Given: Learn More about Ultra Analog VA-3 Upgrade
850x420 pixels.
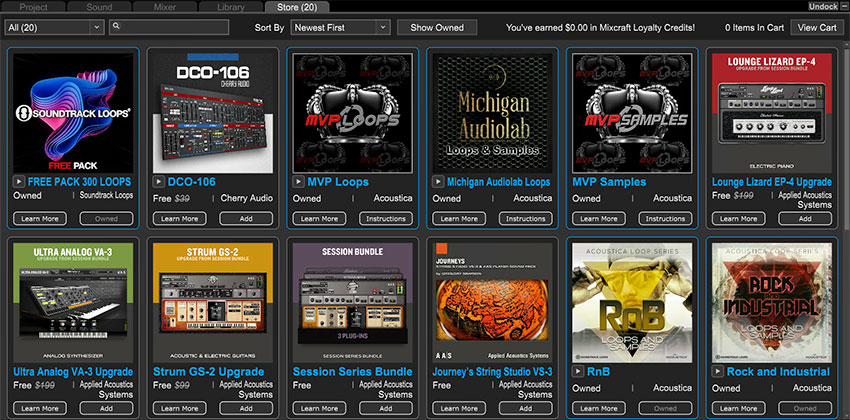Looking at the screenshot, I should (x=40, y=408).
